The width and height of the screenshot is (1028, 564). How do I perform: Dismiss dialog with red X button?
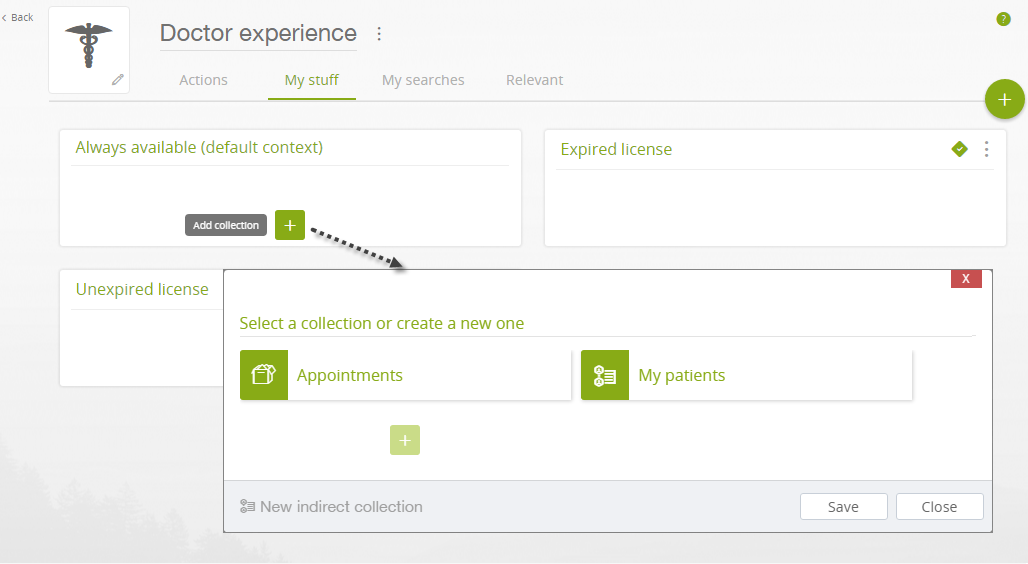click(966, 279)
